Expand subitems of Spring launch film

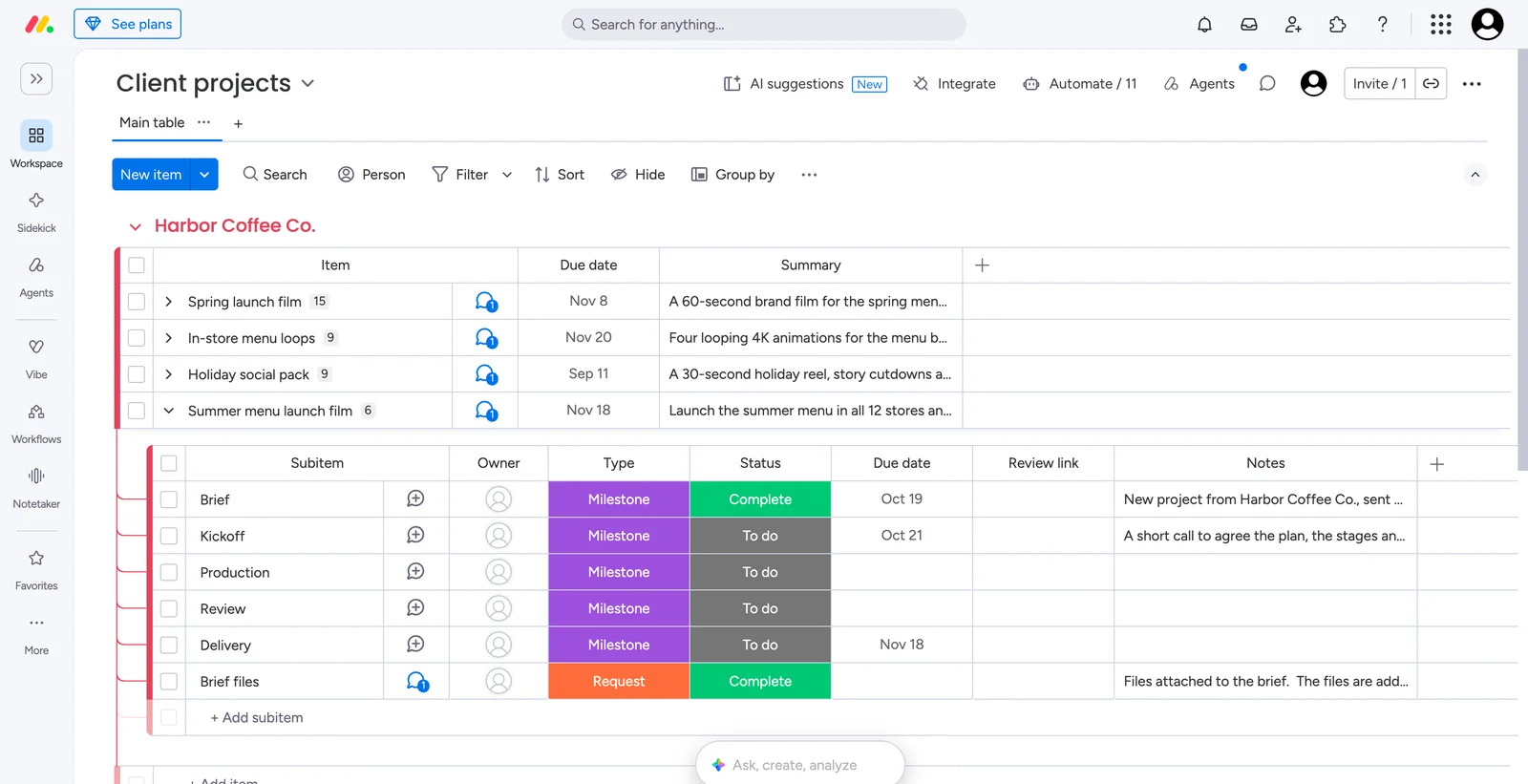tap(169, 302)
